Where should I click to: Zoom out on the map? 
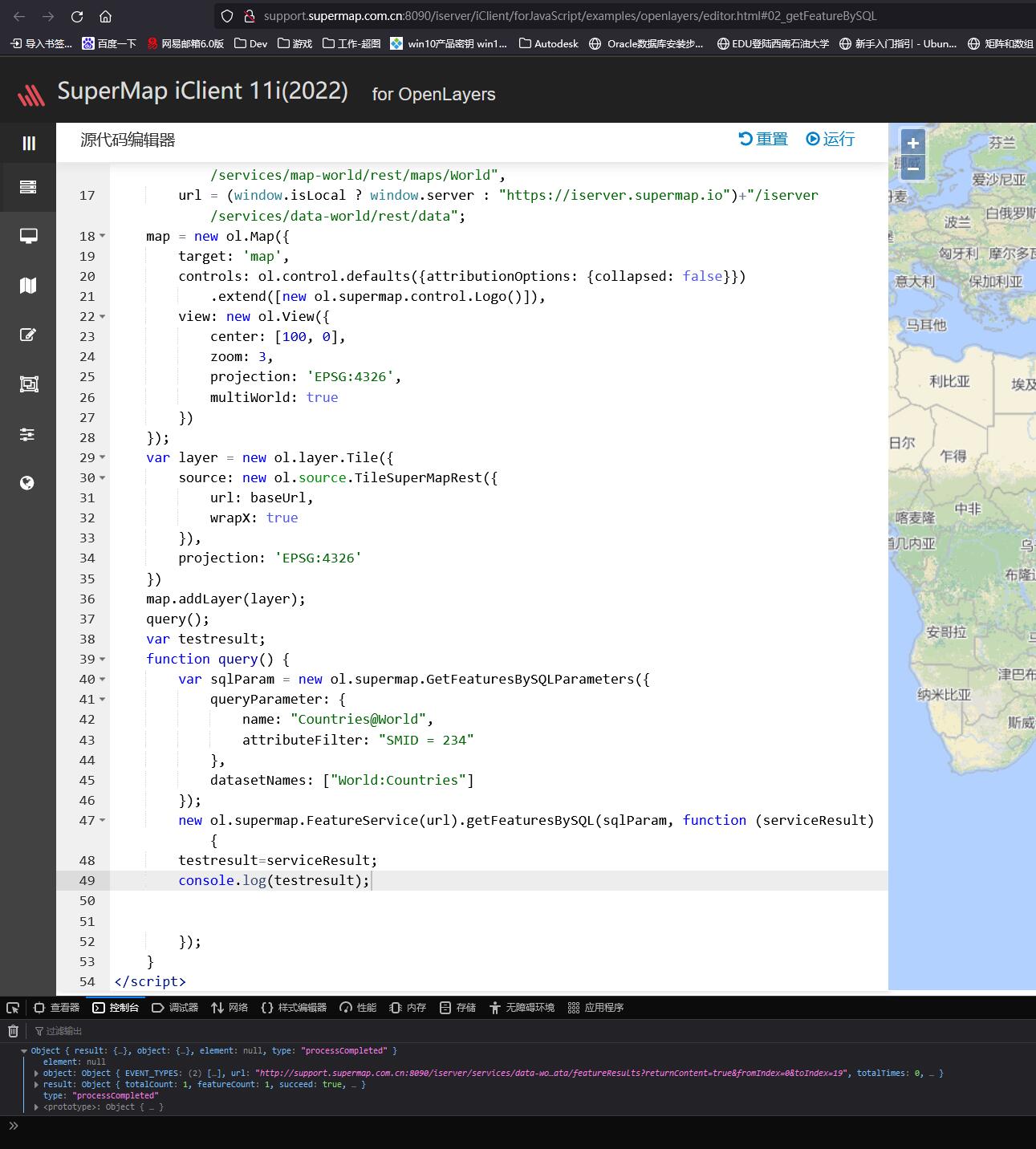[x=912, y=167]
